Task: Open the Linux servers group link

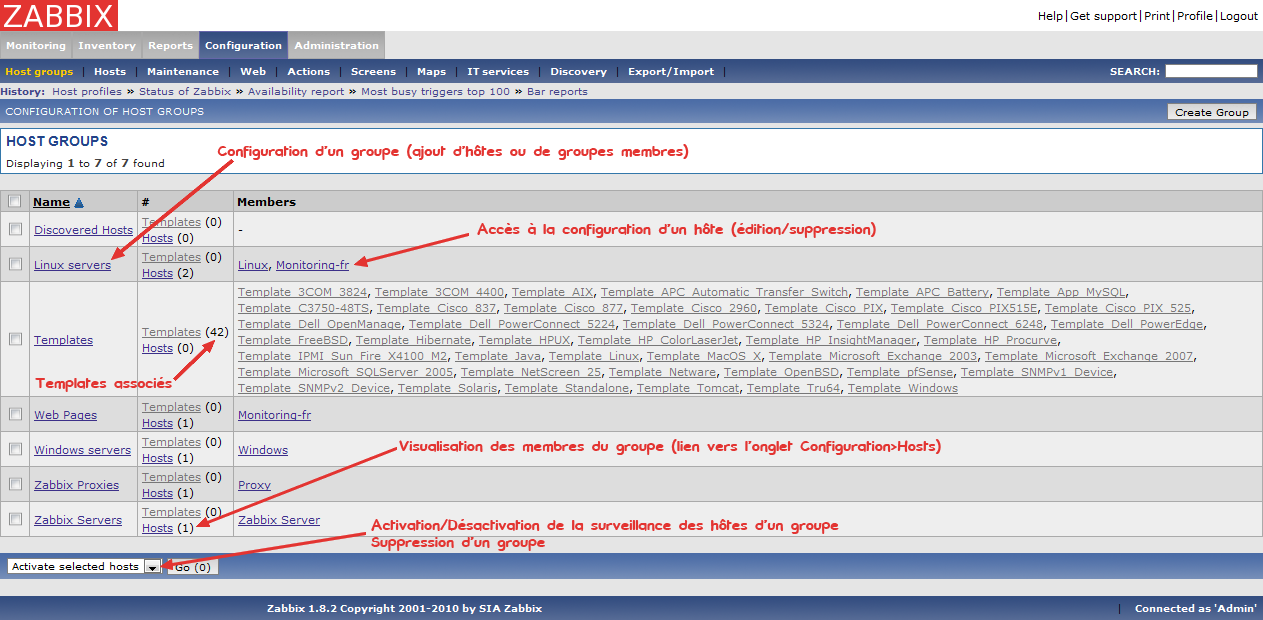Action: pos(72,265)
